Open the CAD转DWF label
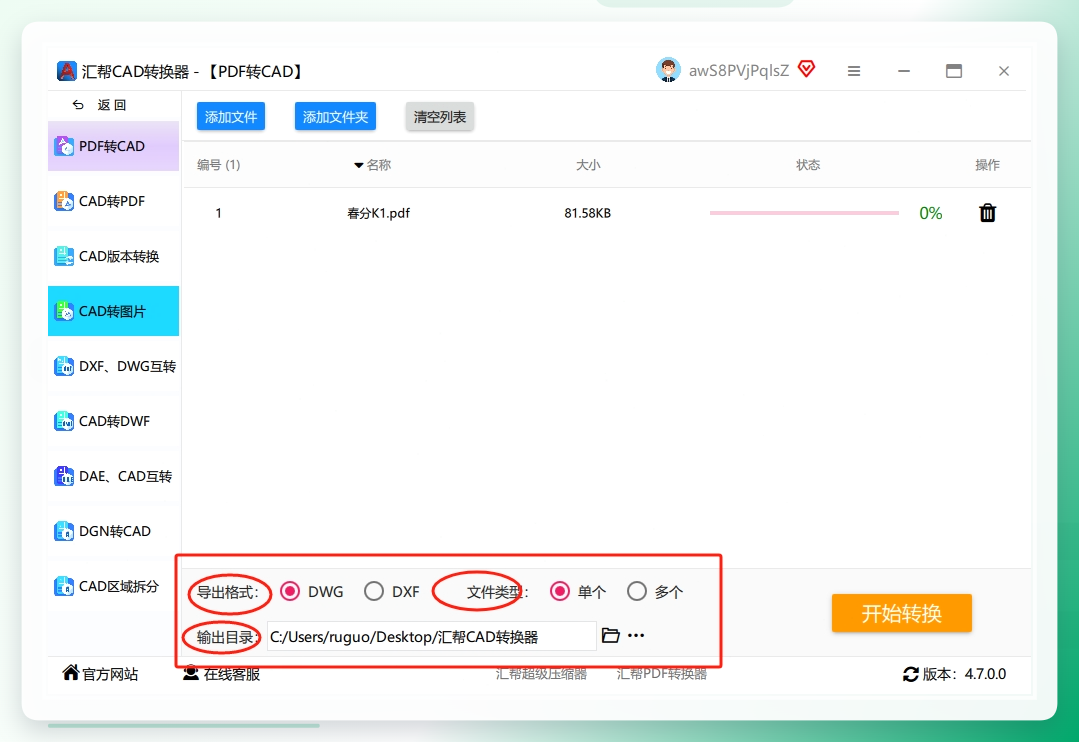1079x742 pixels. click(x=114, y=421)
